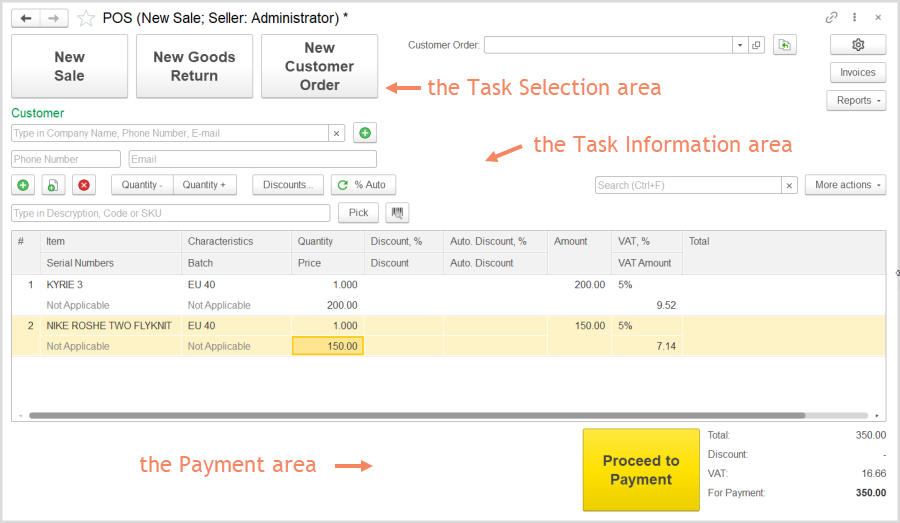Click the VAT, % column header
This screenshot has width=900, height=523.
pyautogui.click(x=647, y=242)
